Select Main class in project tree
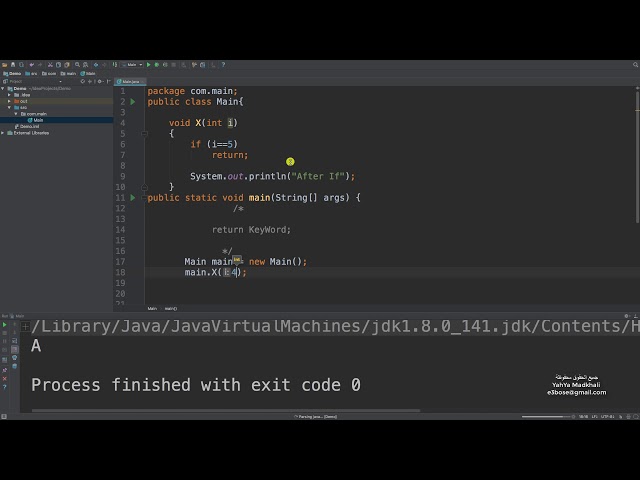640x480 pixels. tap(36, 120)
